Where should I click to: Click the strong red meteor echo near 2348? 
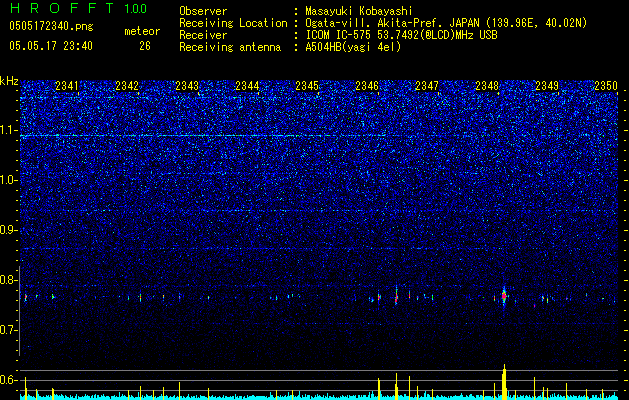504,296
